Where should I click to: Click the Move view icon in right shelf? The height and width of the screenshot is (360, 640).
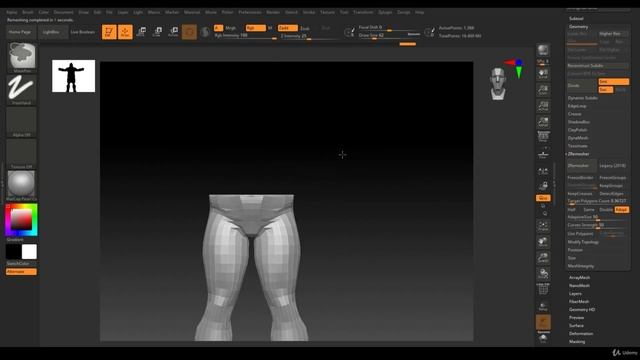(x=543, y=242)
